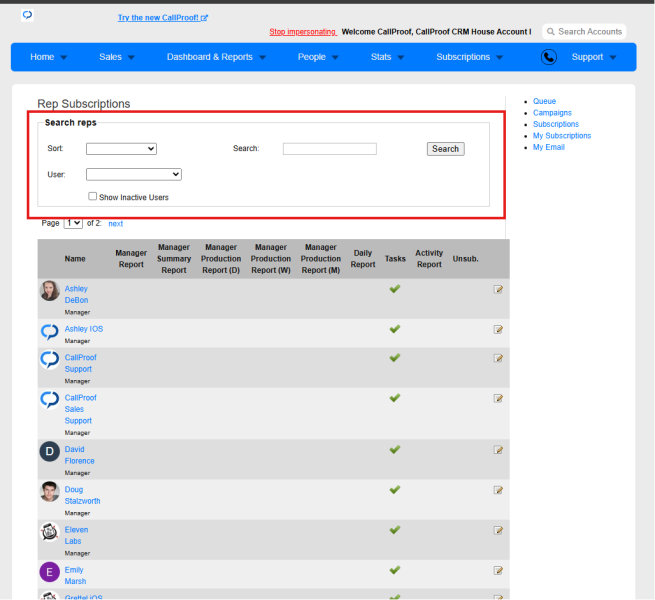Viewport: 655px width, 600px height.
Task: Expand the Home menu
Action: click(48, 57)
